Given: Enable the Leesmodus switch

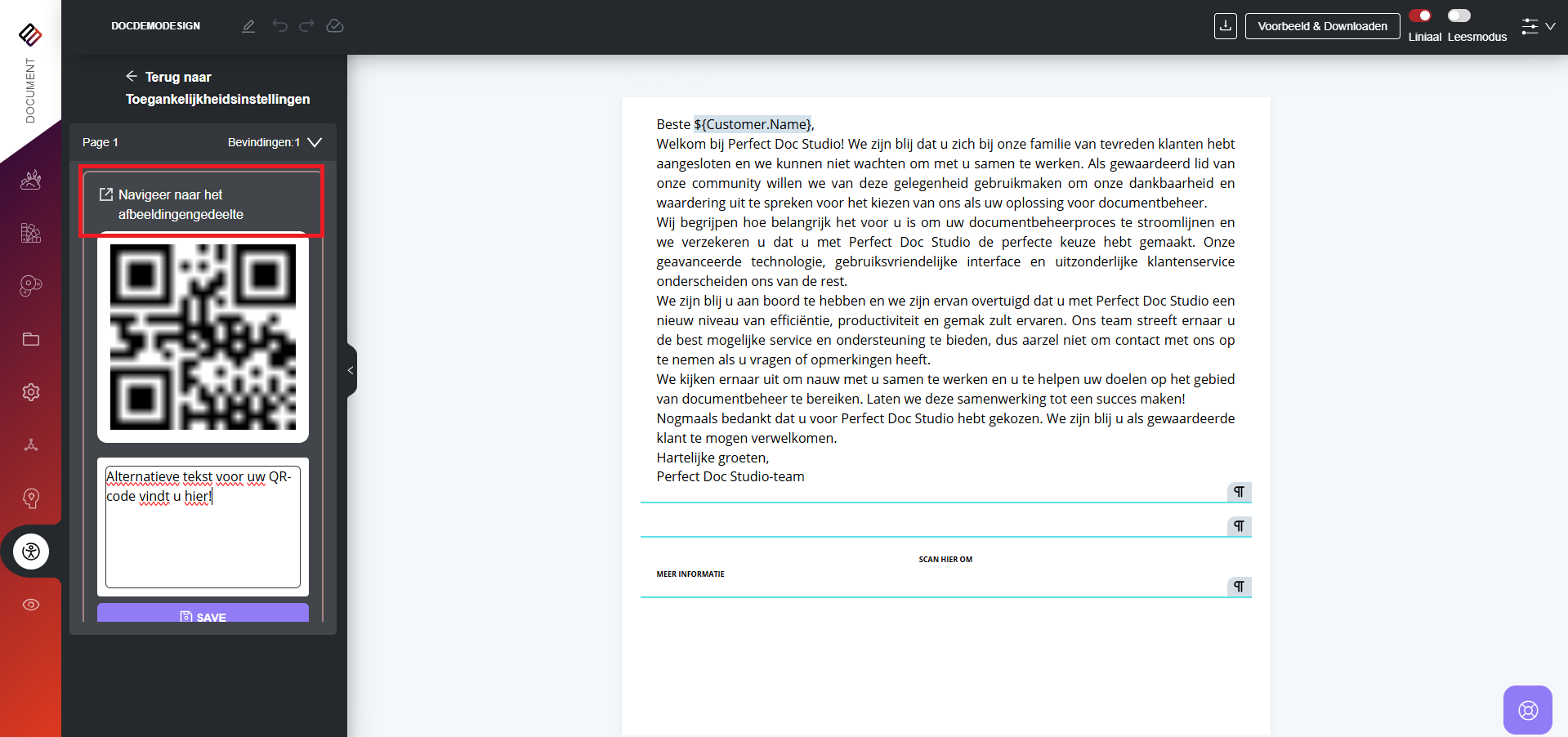Looking at the screenshot, I should tap(1459, 16).
